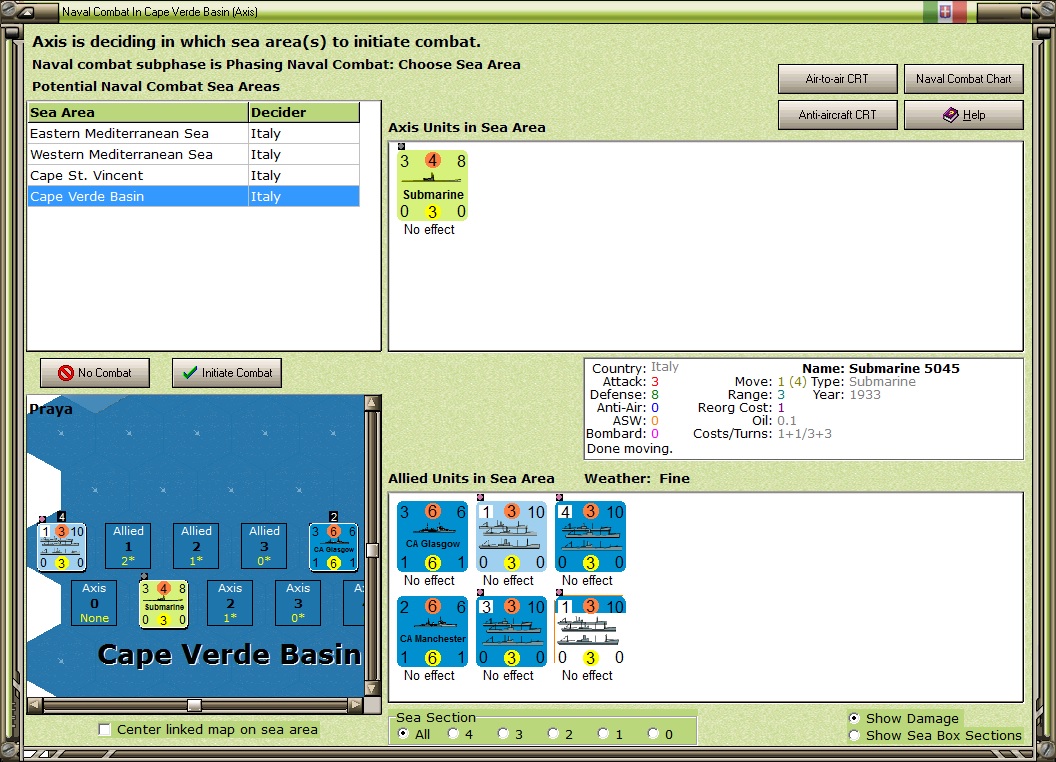This screenshot has width=1056, height=762.
Task: Click the map's vertical scrollbar thumb
Action: click(x=372, y=550)
